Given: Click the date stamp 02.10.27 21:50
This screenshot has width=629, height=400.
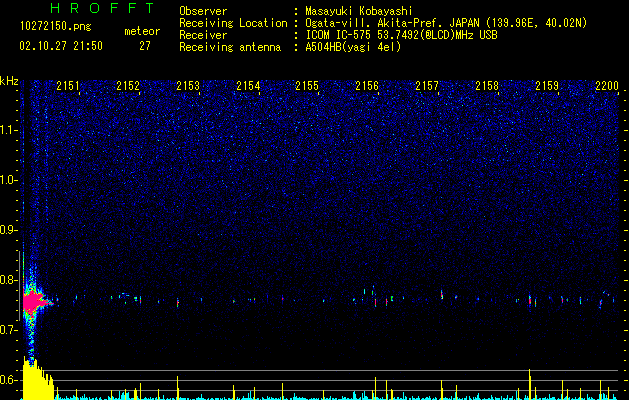Looking at the screenshot, I should (61, 46).
